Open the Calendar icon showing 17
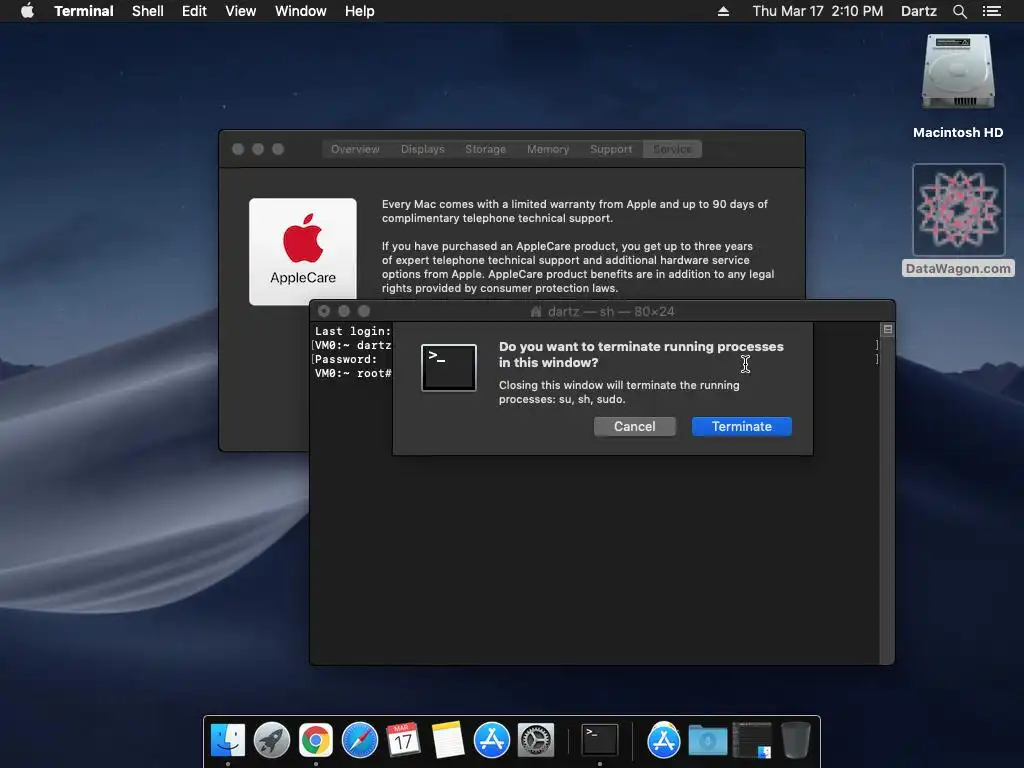 coord(404,740)
